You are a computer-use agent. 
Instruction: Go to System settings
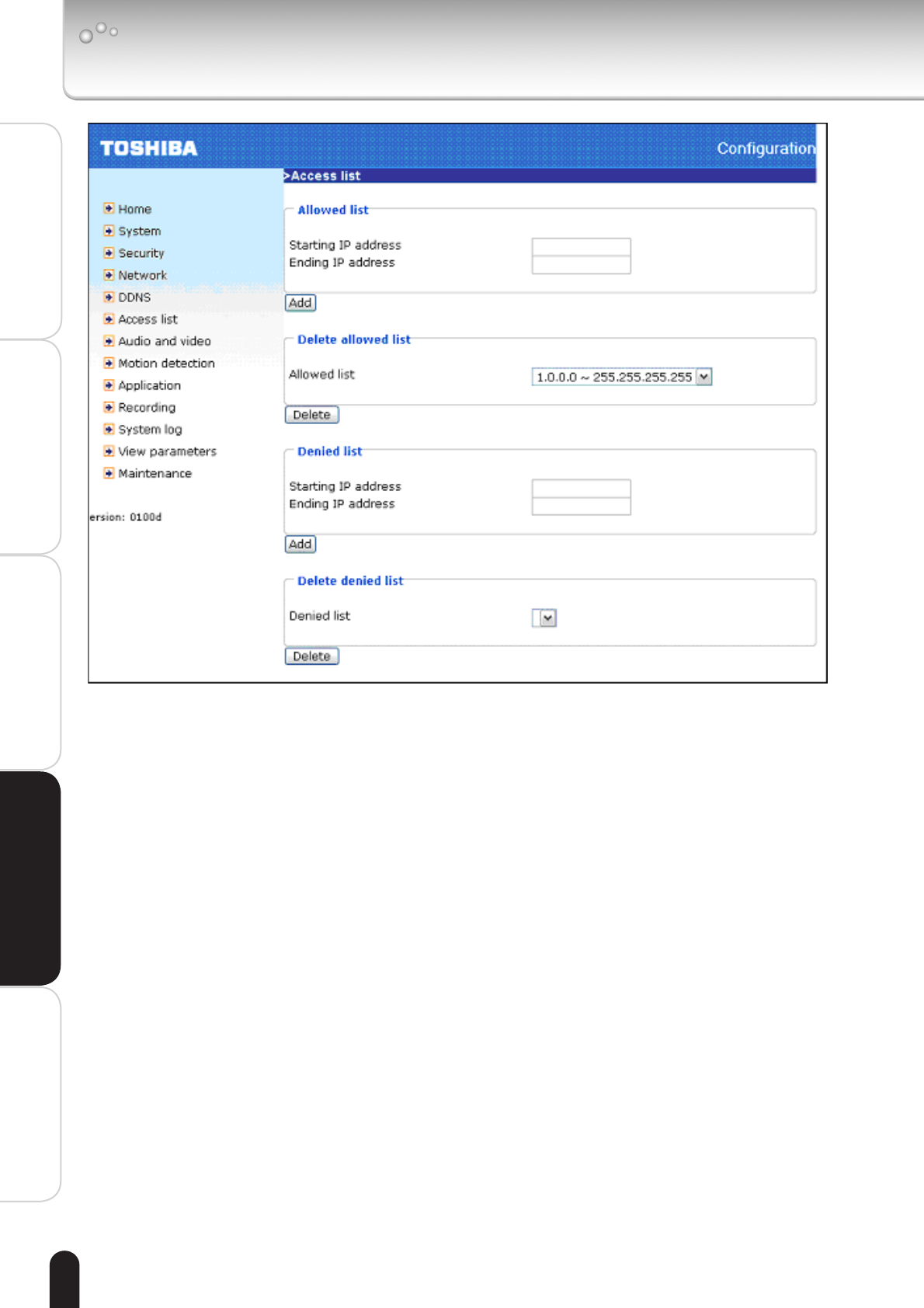(140, 231)
